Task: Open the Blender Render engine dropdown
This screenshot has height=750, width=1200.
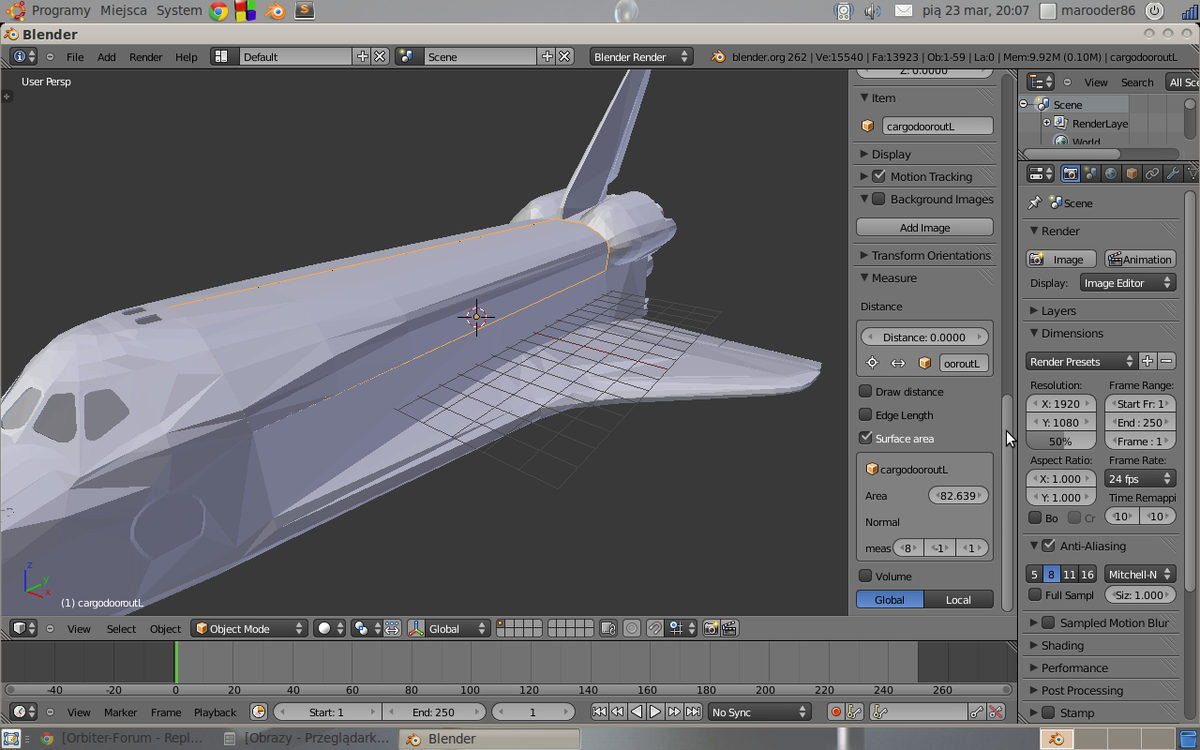Action: coord(640,57)
